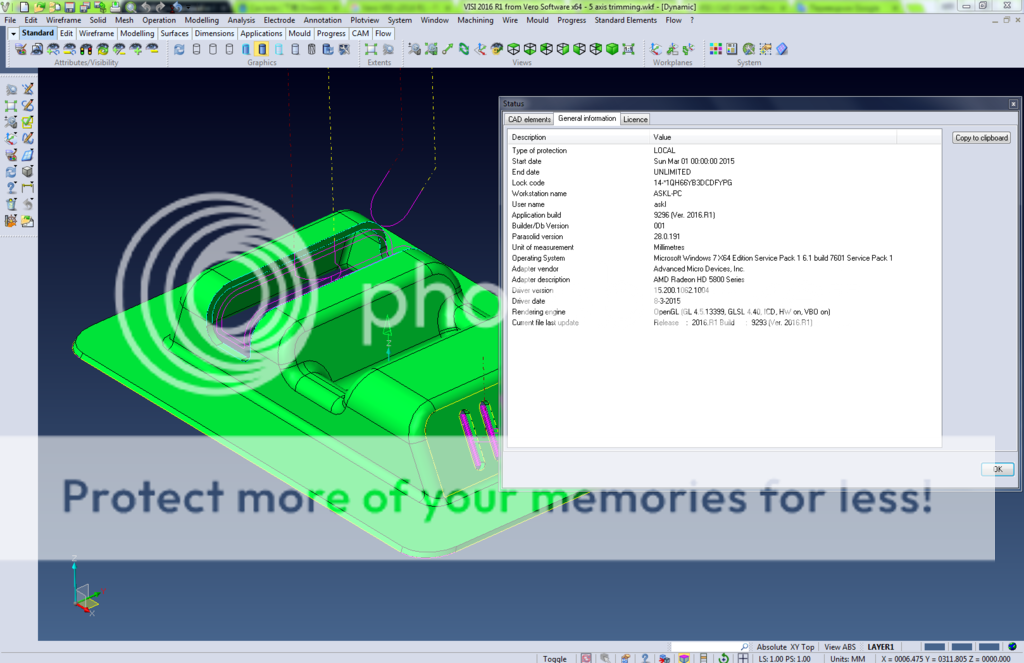Expand the toolbar tab dropdown arrow beside Standard
The width and height of the screenshot is (1024, 663).
[13, 33]
